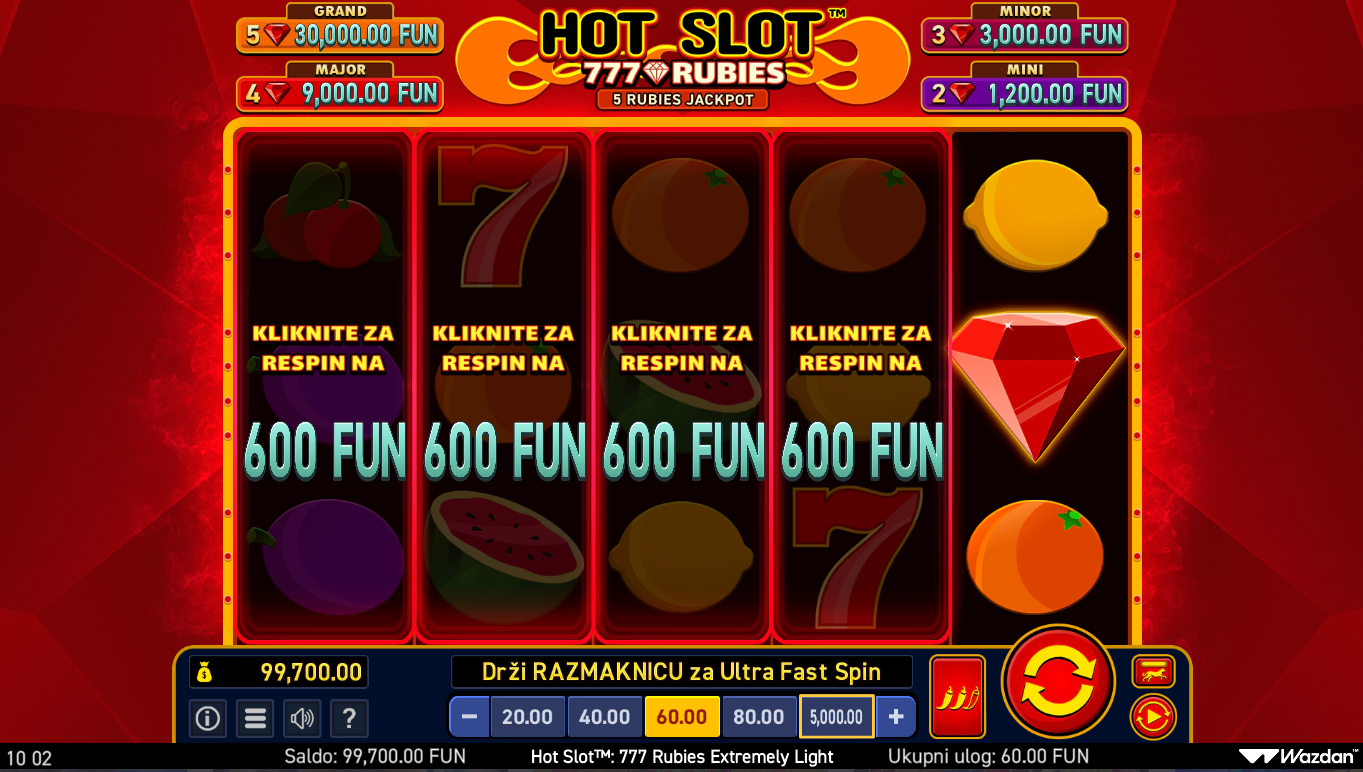Click the 99,700.00 balance display
This screenshot has width=1363, height=772.
(x=279, y=672)
